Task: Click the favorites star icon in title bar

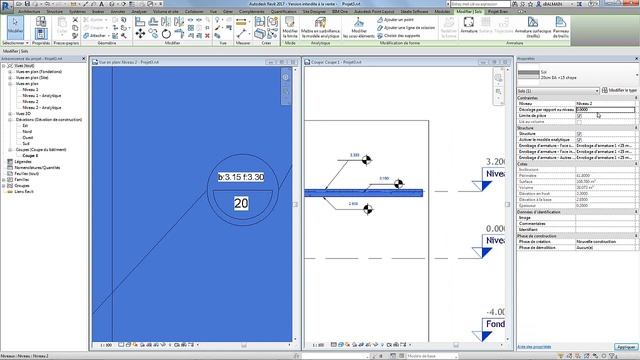Action: tap(530, 4)
